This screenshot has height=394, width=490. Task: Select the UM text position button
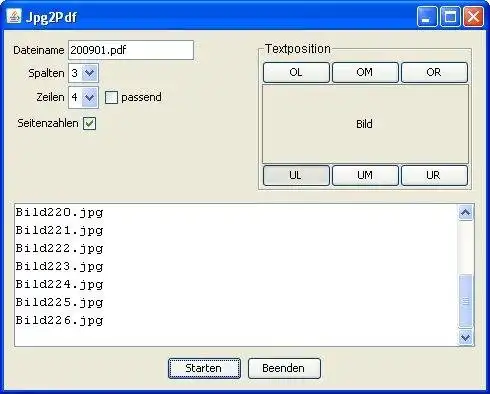point(365,175)
